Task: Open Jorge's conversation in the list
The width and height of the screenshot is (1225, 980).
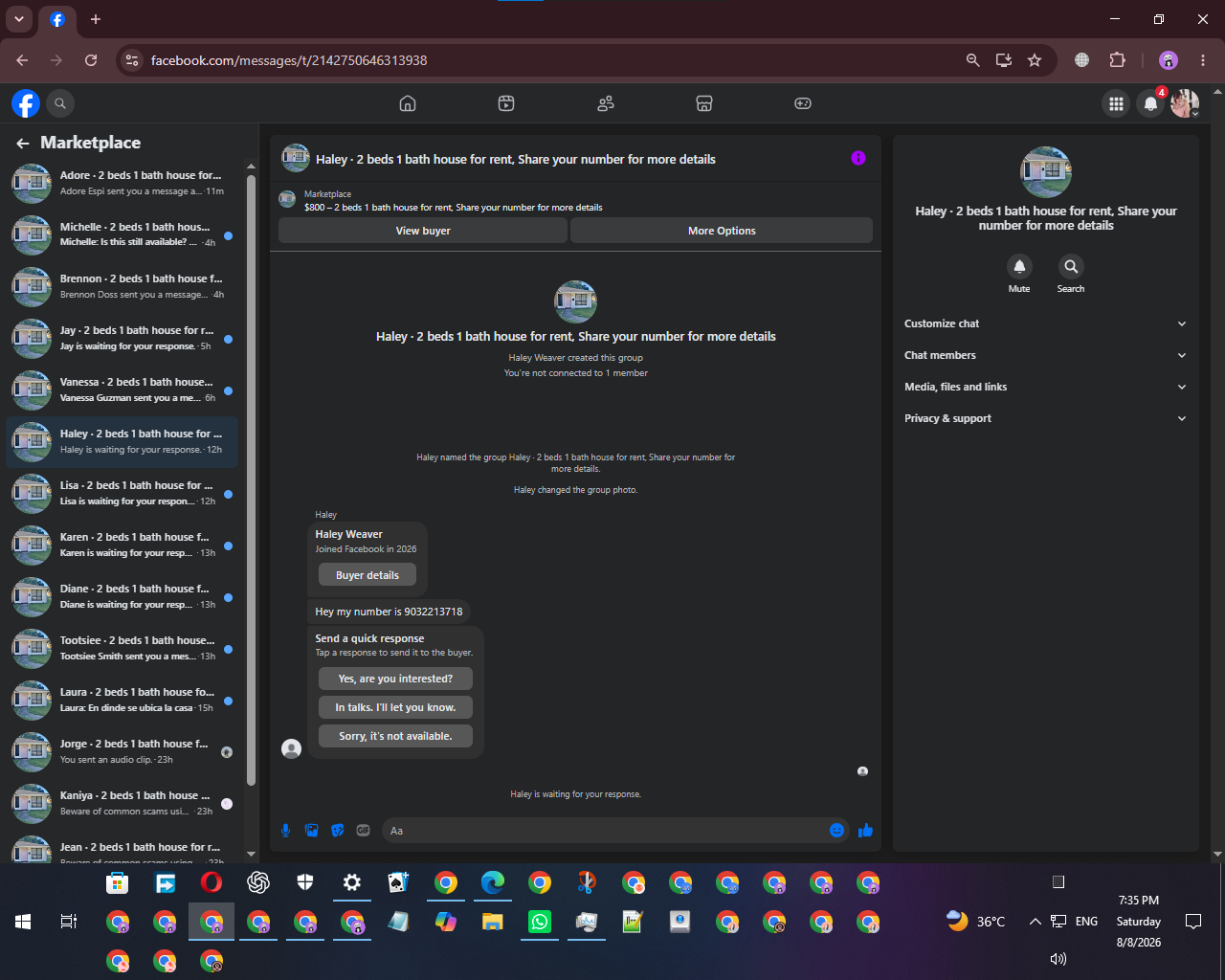Action: [x=122, y=751]
